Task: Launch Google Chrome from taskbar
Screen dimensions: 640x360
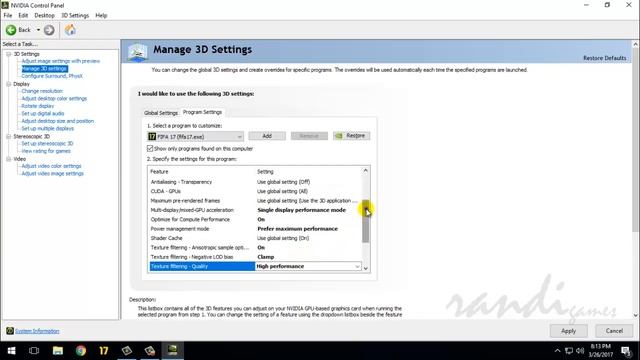Action: coord(81,351)
